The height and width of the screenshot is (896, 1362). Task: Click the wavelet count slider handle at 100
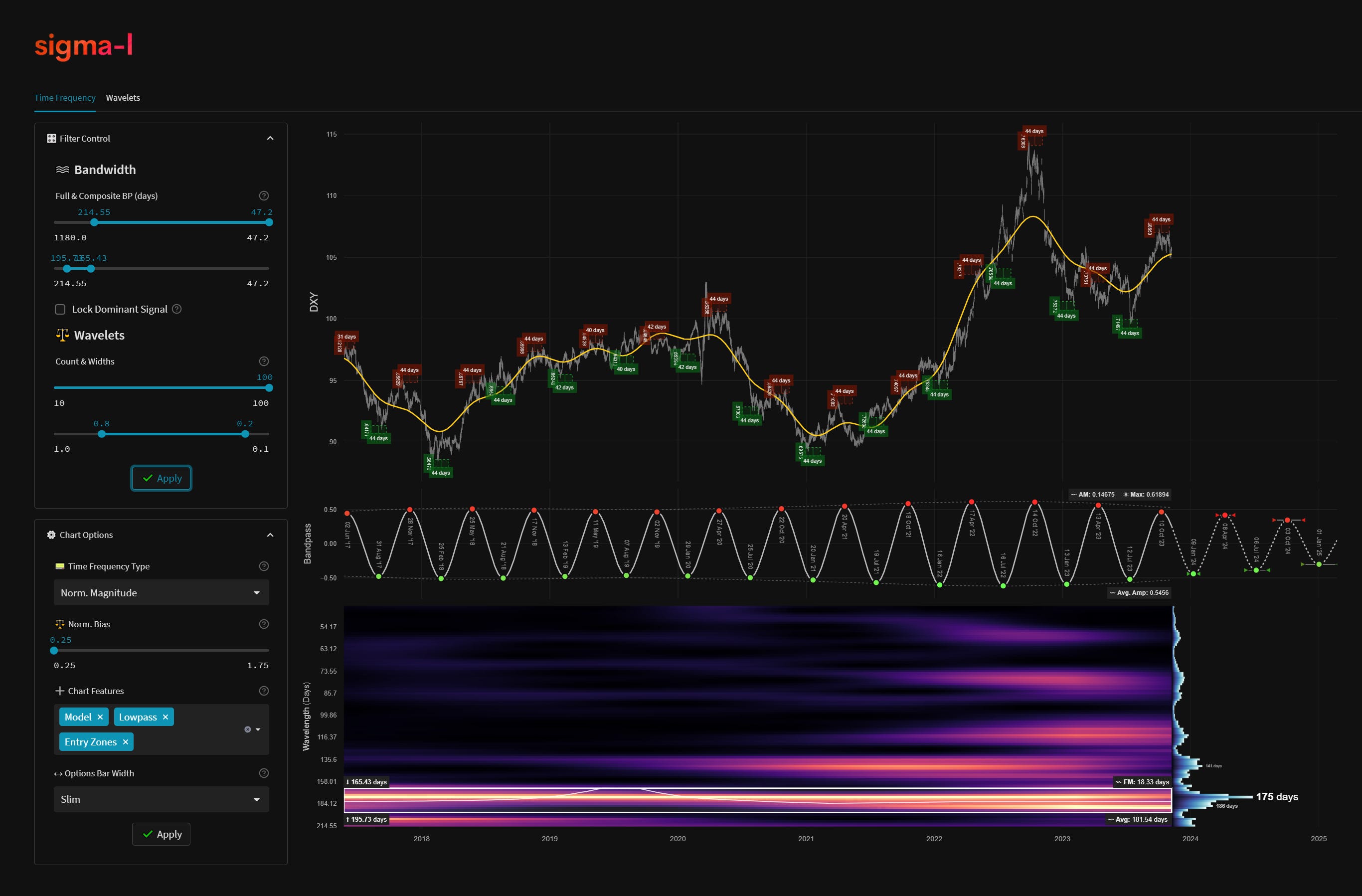269,387
